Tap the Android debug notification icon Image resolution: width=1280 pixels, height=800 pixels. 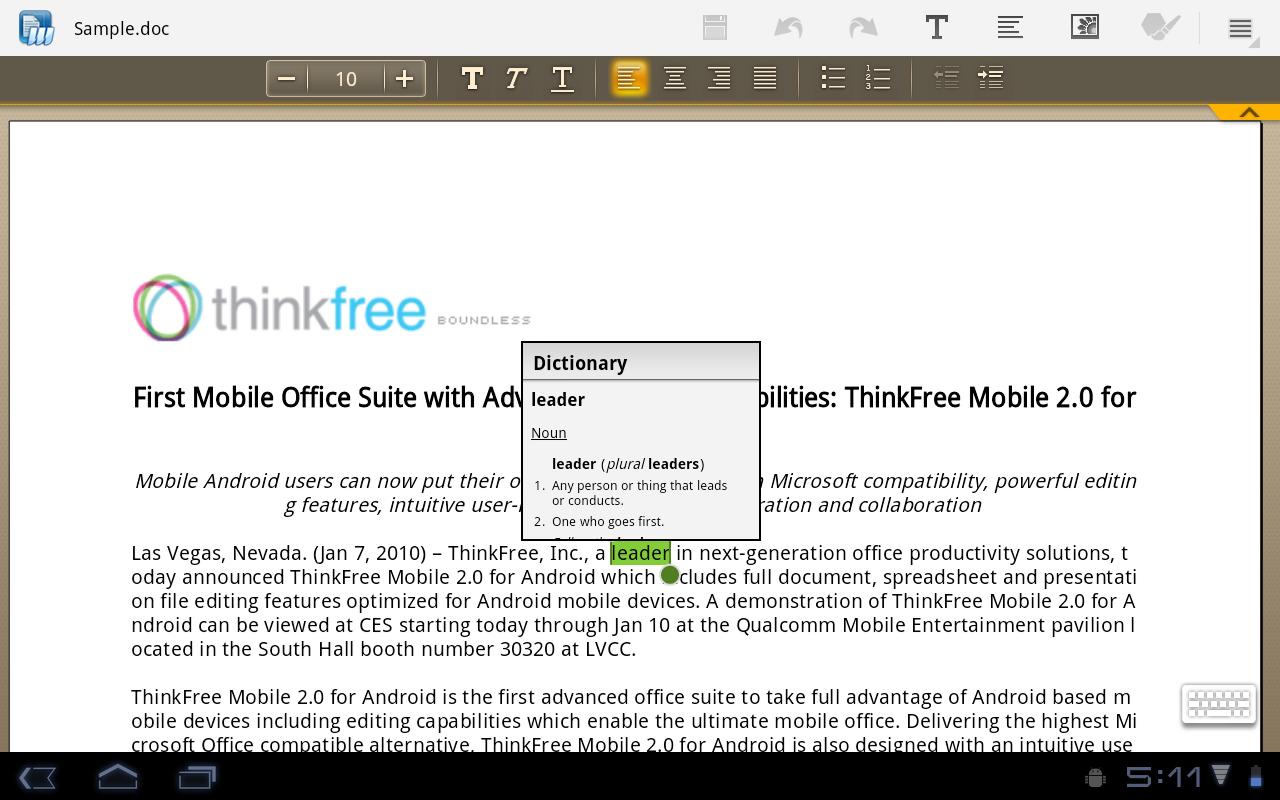pyautogui.click(x=1095, y=777)
